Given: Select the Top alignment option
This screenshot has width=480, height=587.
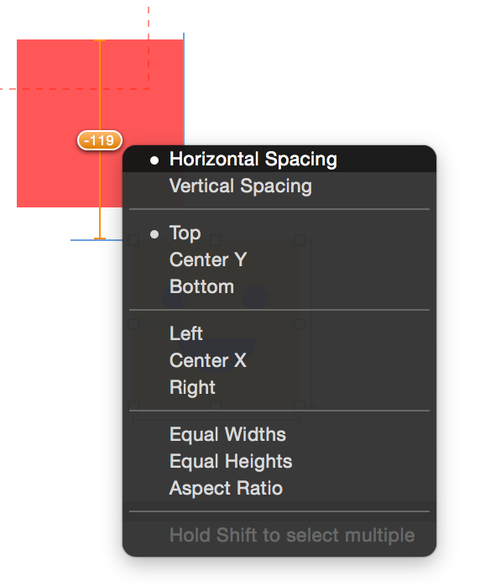Looking at the screenshot, I should pyautogui.click(x=279, y=233).
